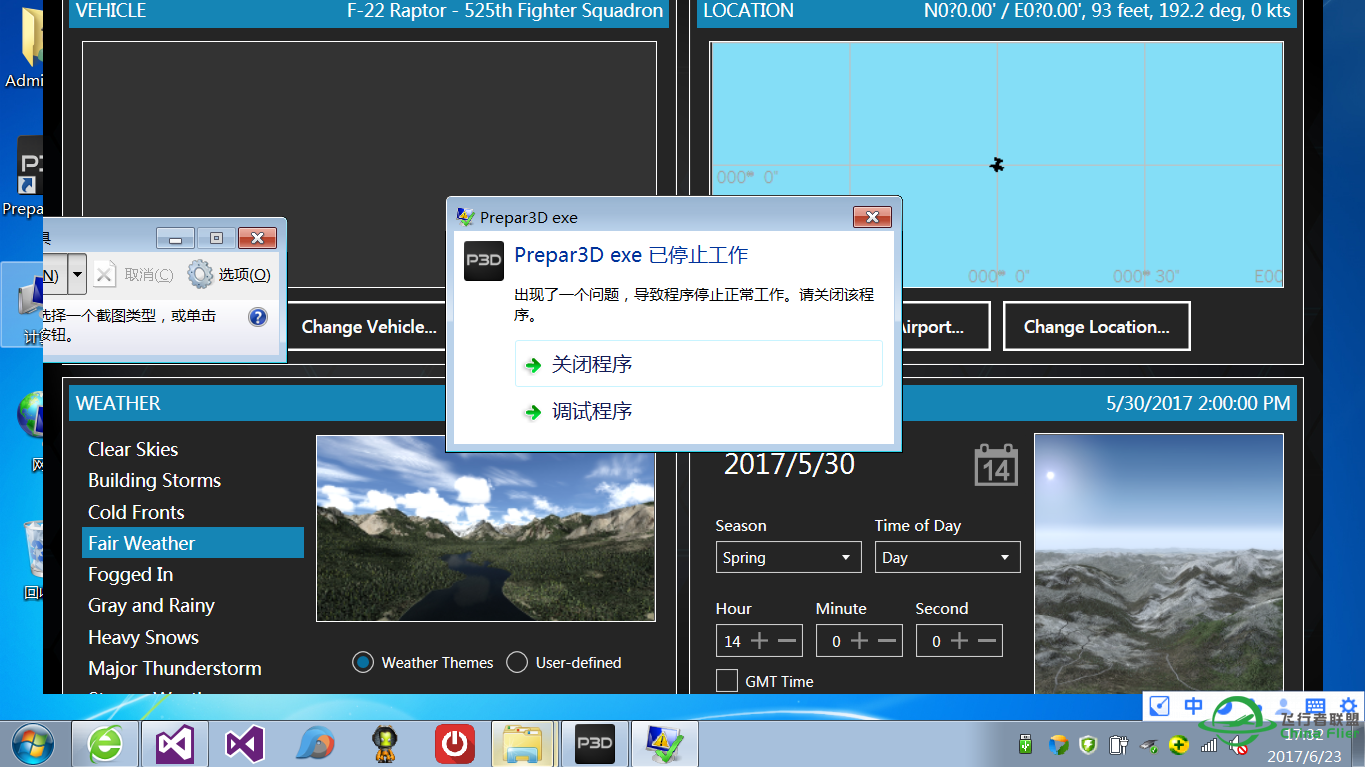
Task: Click the Change Location... button
Action: pyautogui.click(x=1096, y=326)
